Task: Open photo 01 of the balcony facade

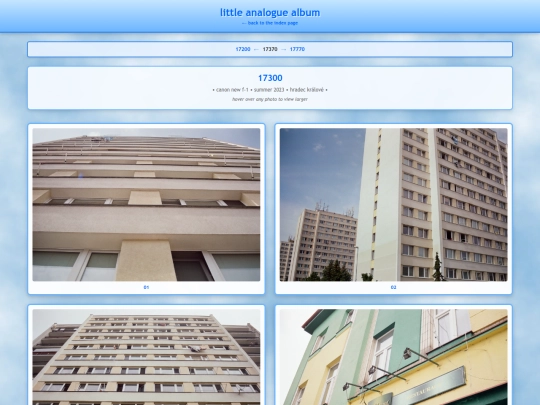Action: tap(146, 205)
